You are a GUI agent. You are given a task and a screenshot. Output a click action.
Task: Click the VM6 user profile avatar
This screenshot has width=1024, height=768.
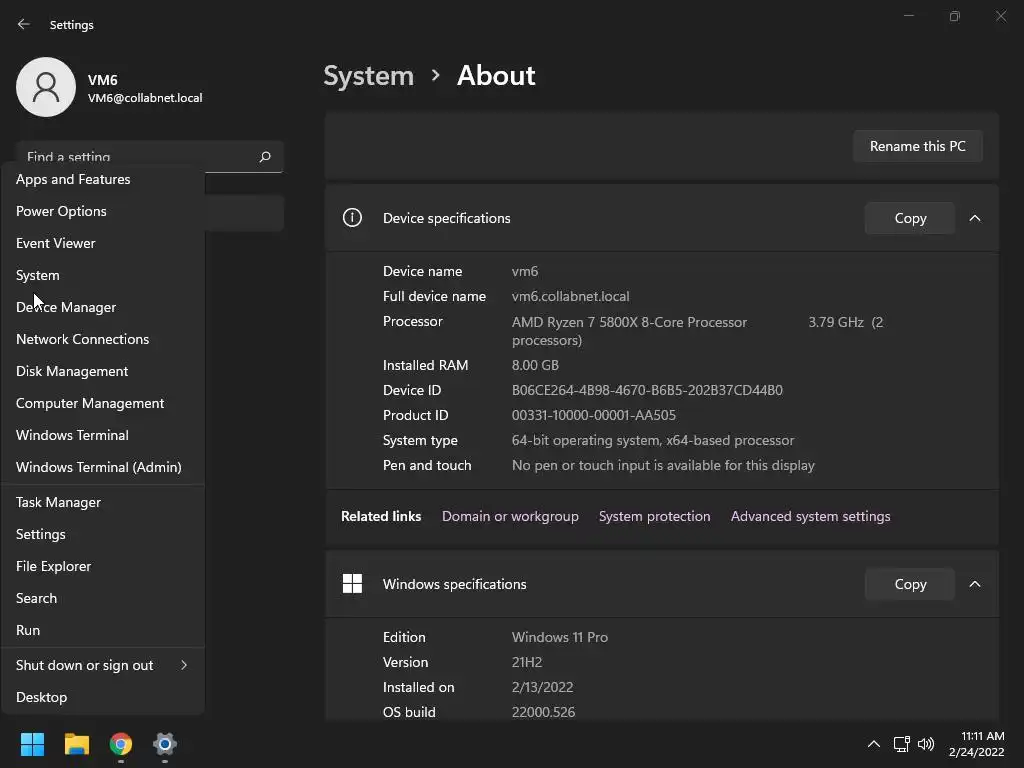[x=46, y=87]
